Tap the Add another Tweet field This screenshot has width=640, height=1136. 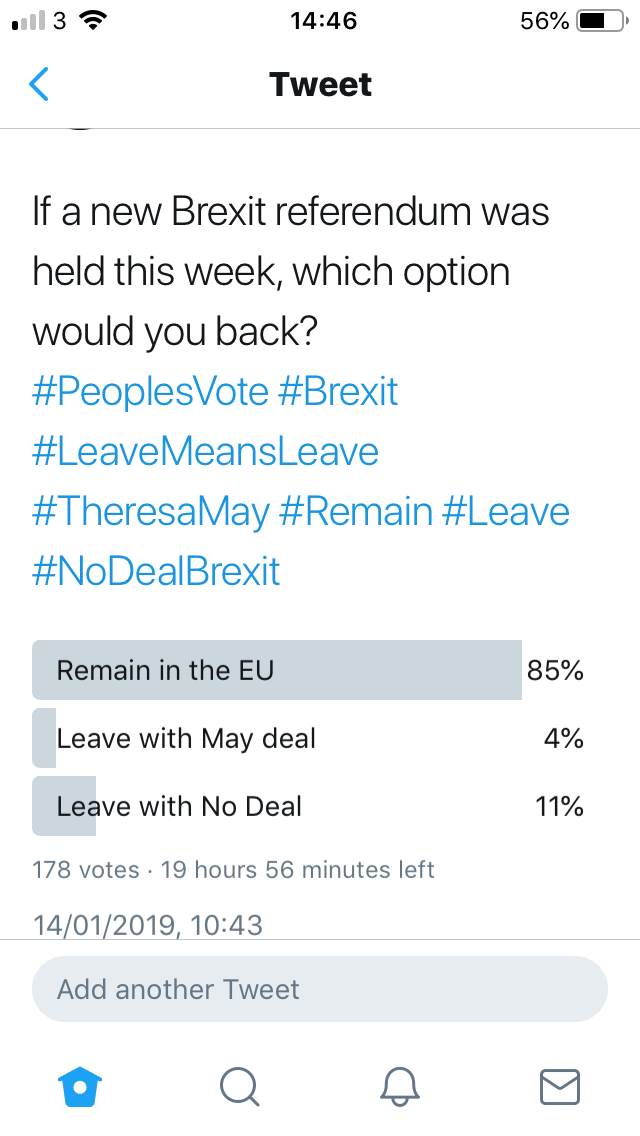(320, 990)
